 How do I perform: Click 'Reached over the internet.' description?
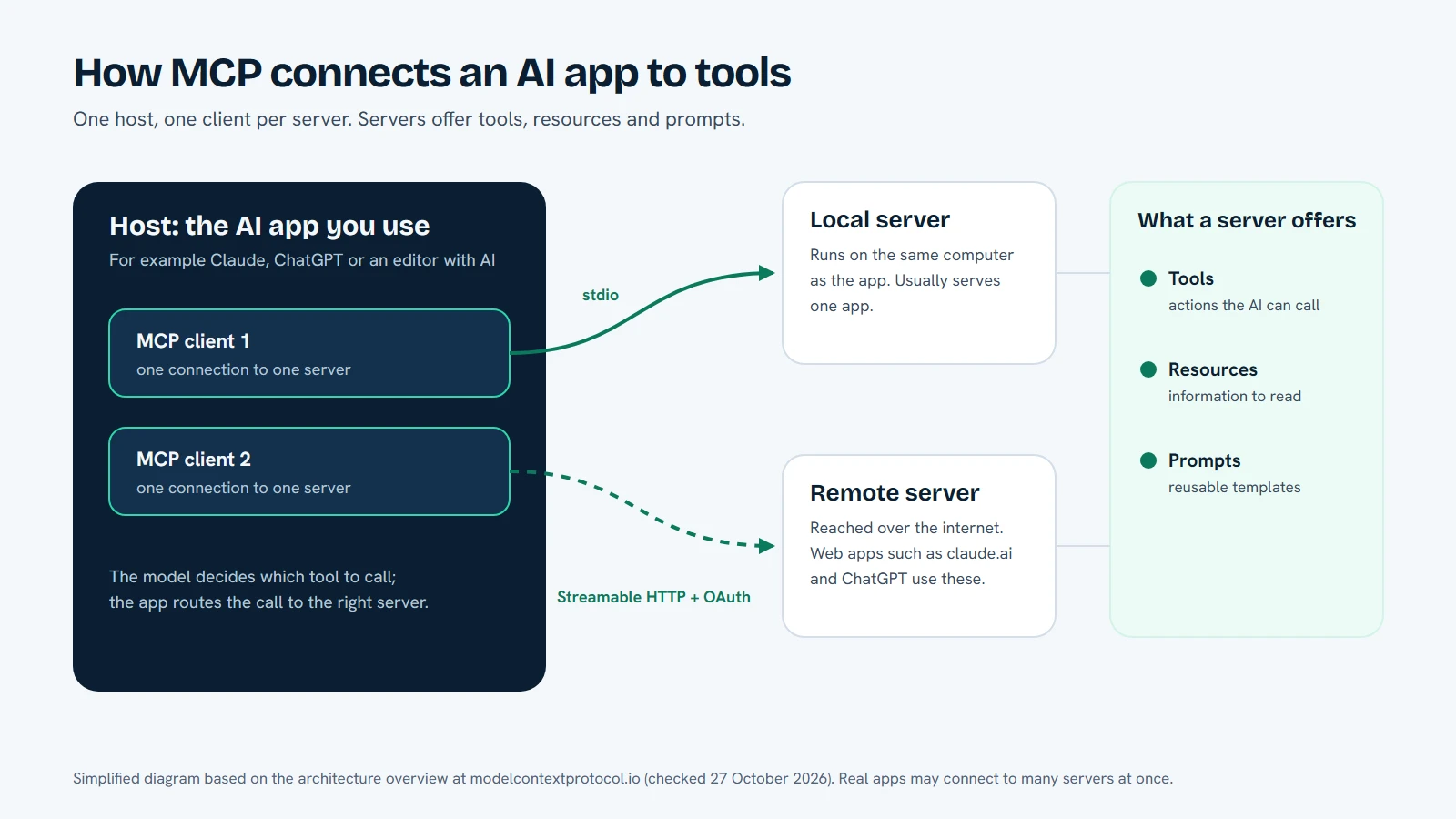tap(906, 528)
